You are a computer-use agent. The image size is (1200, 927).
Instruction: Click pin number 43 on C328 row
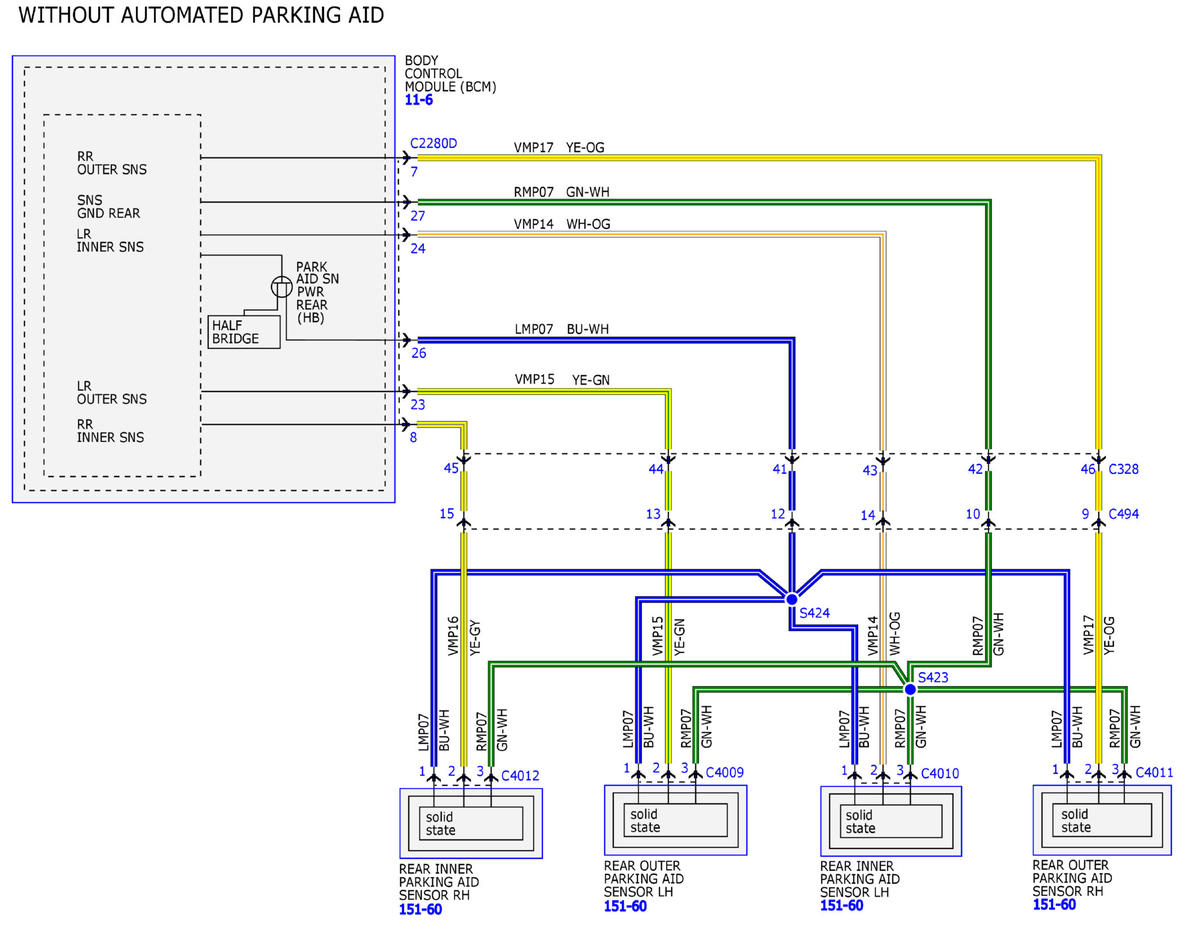tap(869, 470)
